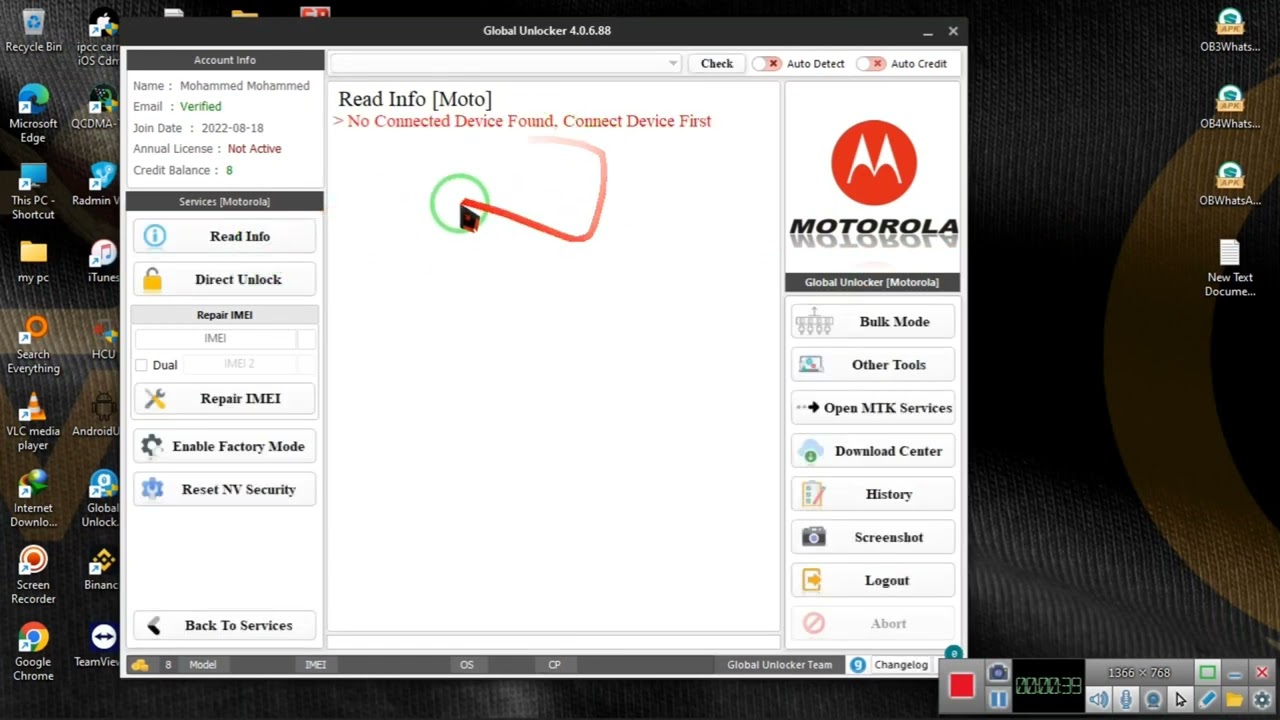
Task: Click the Logout door icon
Action: coord(812,580)
